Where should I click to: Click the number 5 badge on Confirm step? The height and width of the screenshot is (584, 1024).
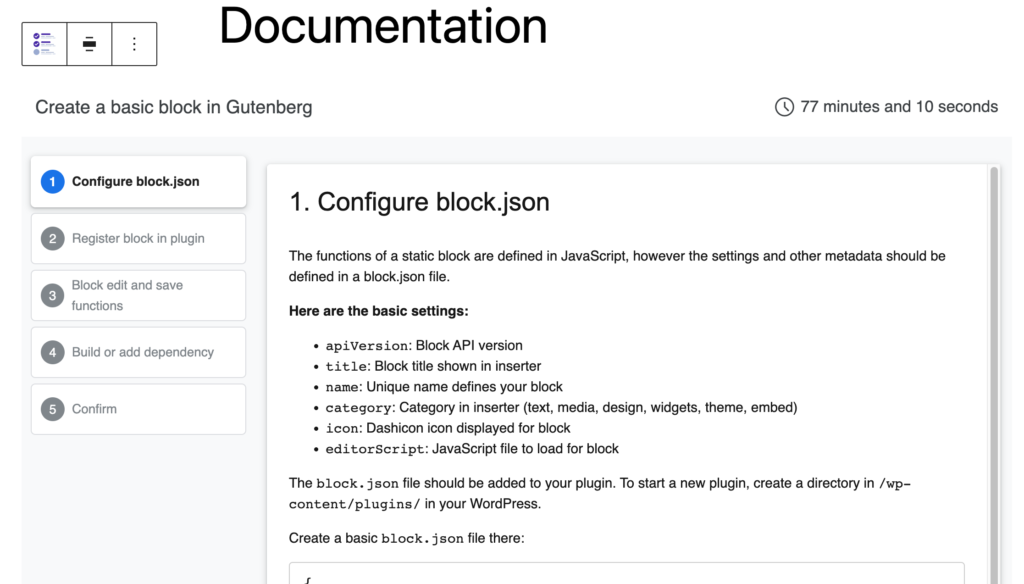click(x=52, y=409)
